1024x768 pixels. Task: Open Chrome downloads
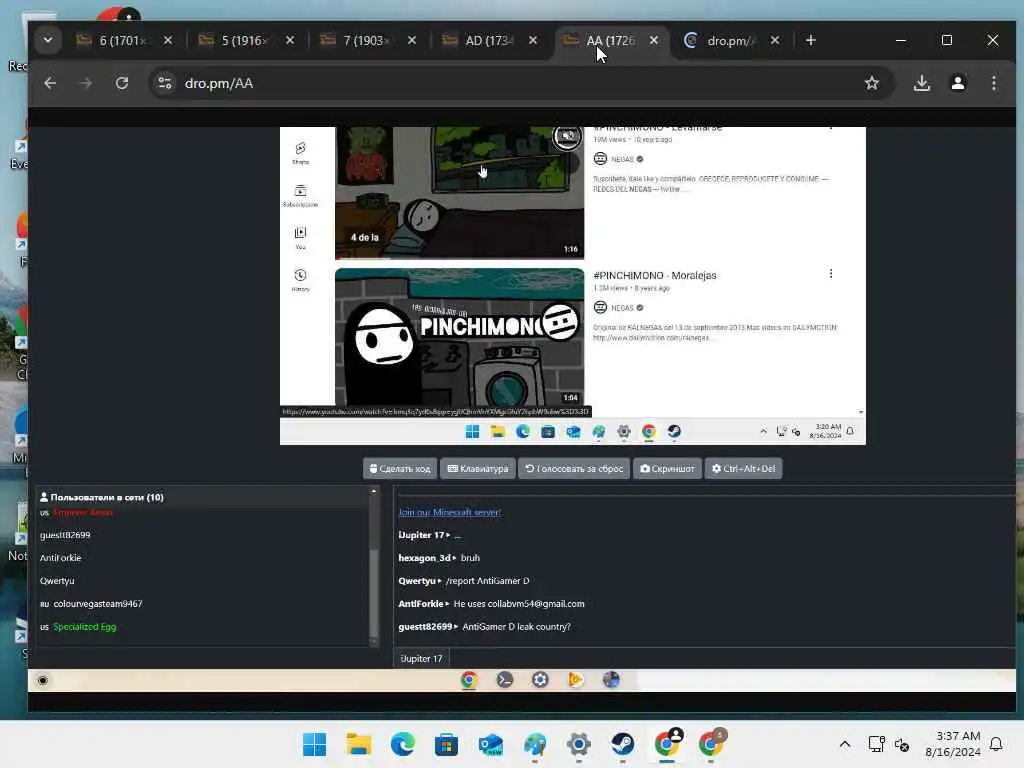921,83
